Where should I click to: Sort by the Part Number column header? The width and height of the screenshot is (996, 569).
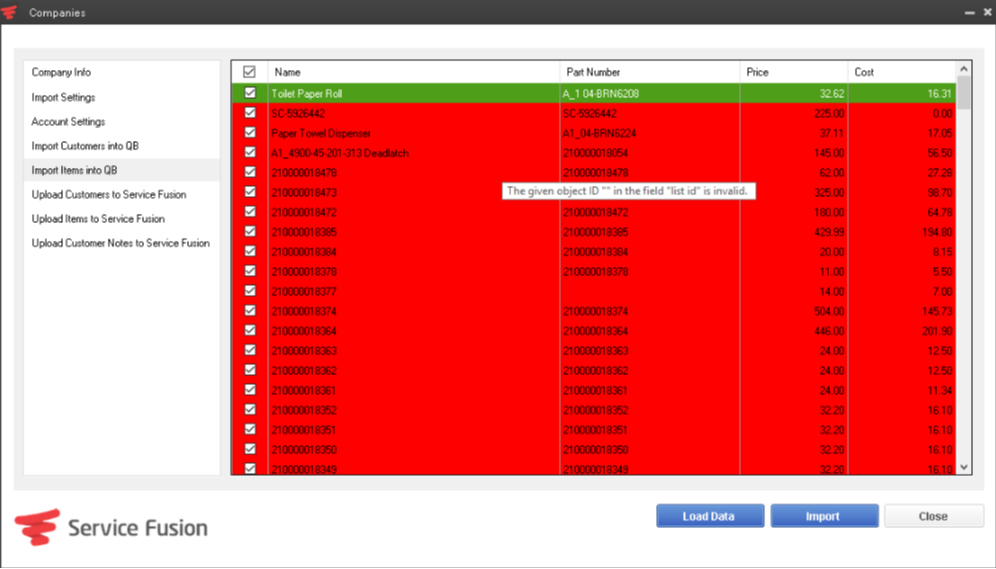click(650, 72)
